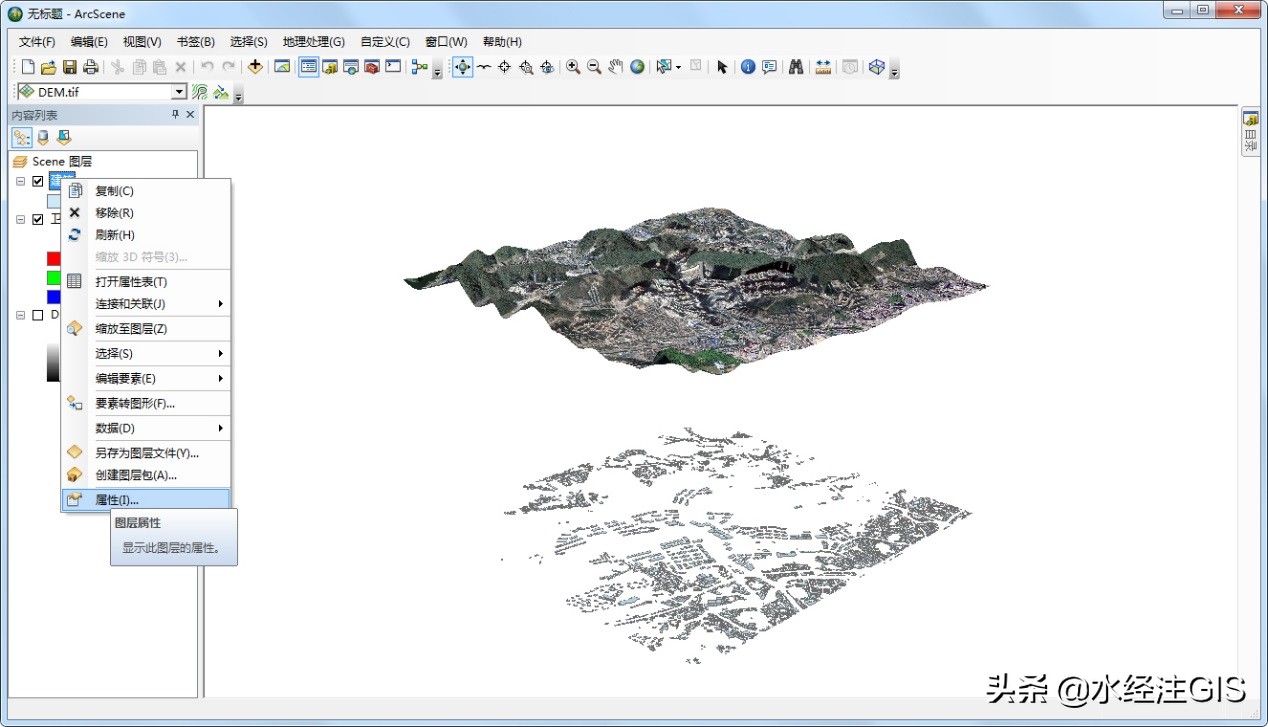Select the Pan hand tool
The image size is (1268, 727).
pyautogui.click(x=615, y=67)
